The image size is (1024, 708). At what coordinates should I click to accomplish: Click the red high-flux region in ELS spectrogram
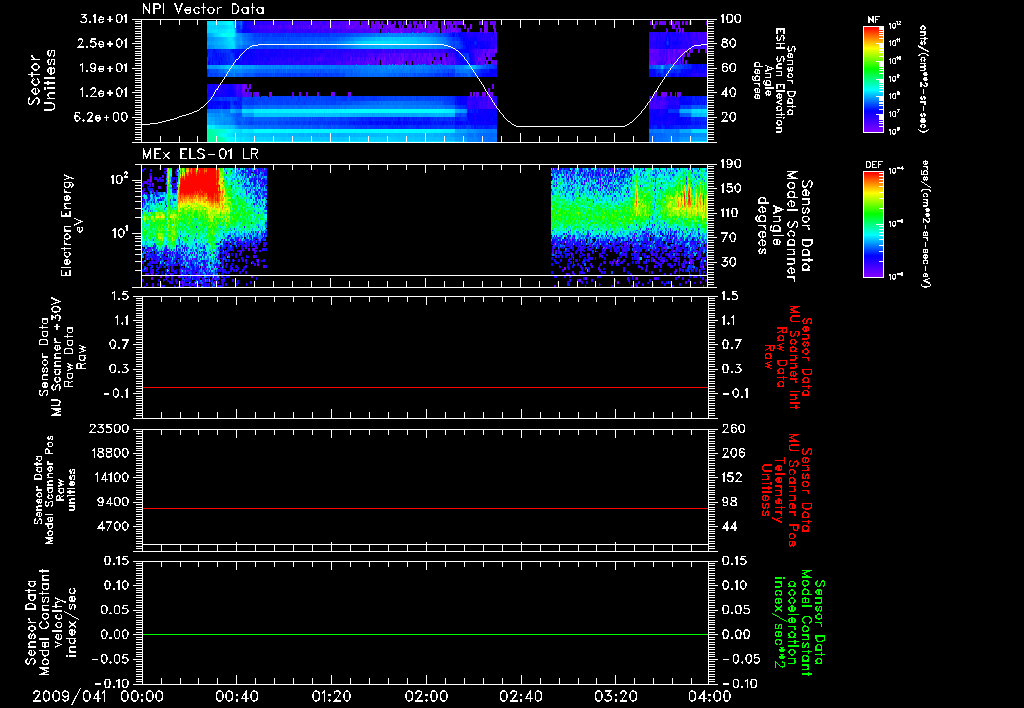tap(200, 186)
